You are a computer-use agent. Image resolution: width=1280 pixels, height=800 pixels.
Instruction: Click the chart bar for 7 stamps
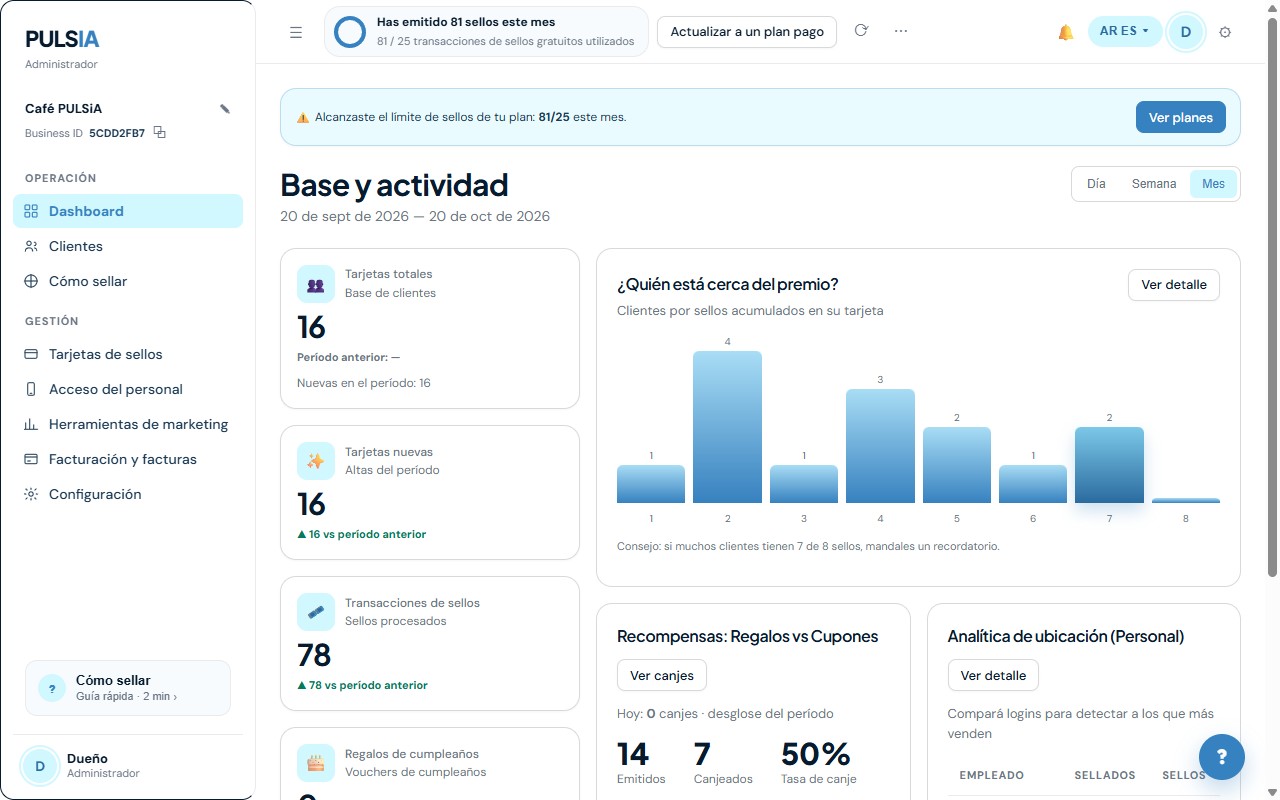[x=1109, y=465]
